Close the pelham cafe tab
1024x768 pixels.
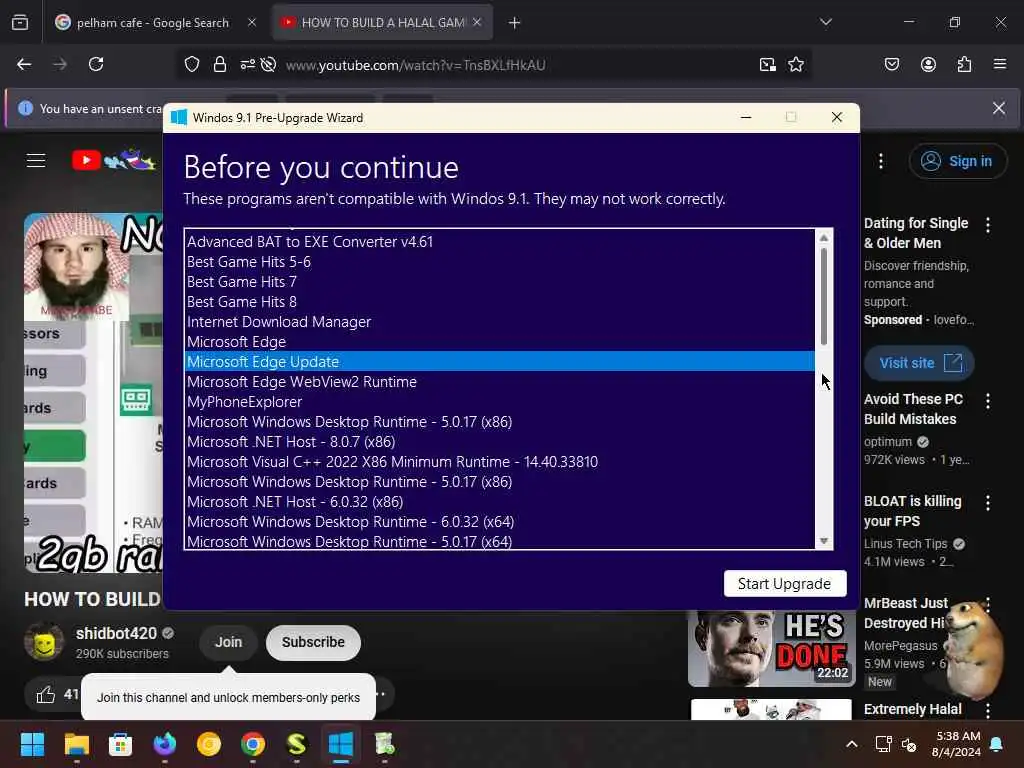point(252,22)
